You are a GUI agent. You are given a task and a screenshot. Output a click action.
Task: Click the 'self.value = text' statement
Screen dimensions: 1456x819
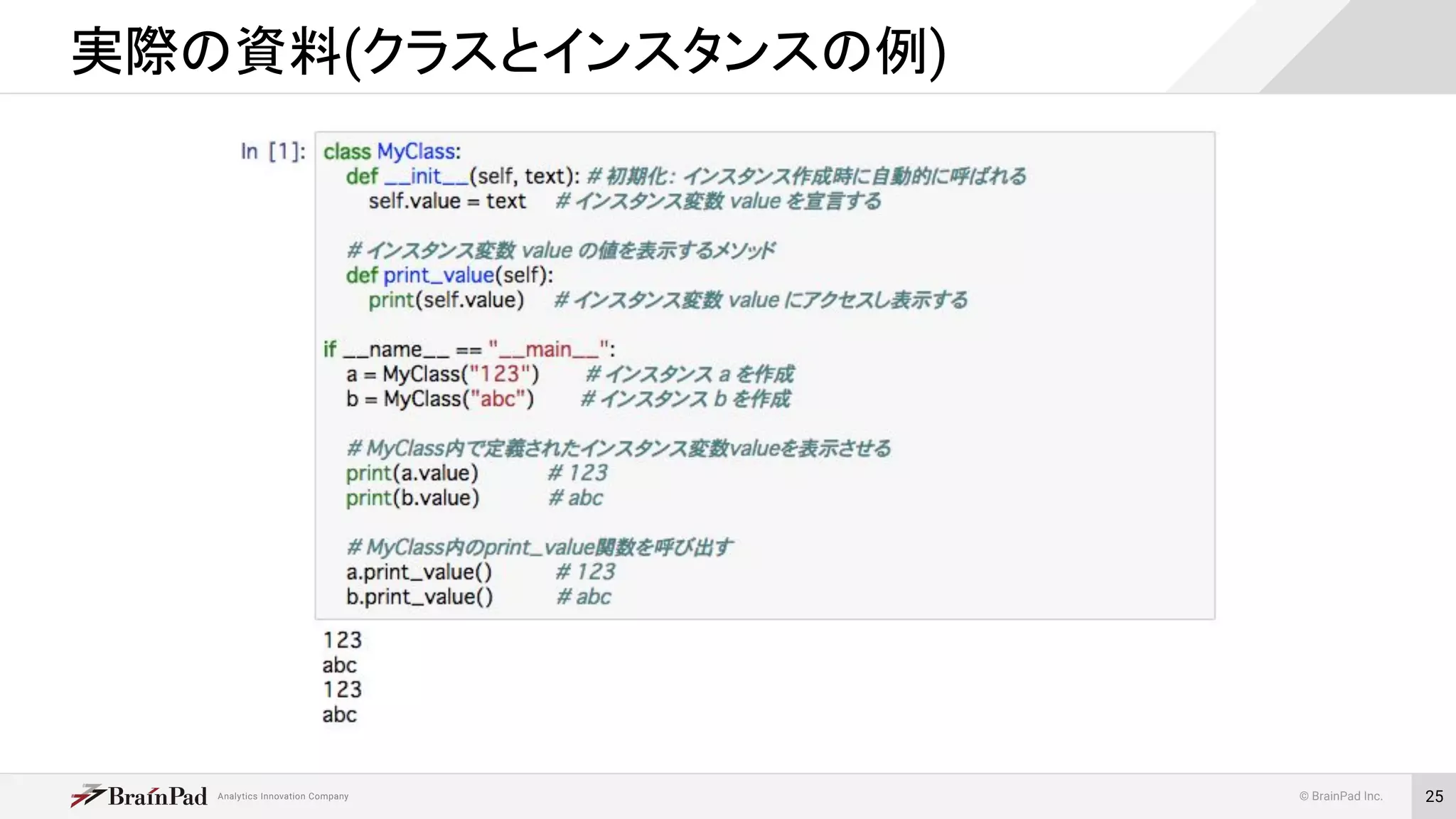[447, 201]
